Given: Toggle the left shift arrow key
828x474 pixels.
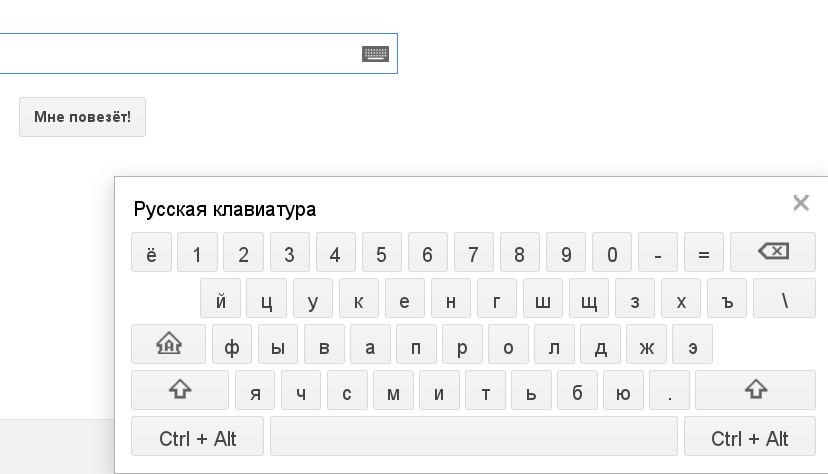Looking at the screenshot, I should tap(180, 390).
